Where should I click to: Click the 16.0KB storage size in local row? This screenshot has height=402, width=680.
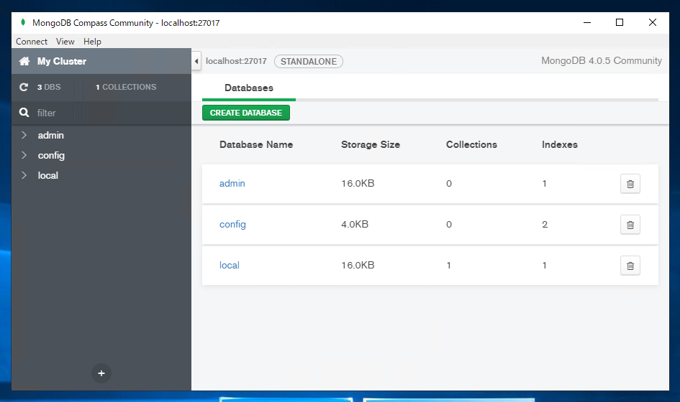(x=358, y=265)
